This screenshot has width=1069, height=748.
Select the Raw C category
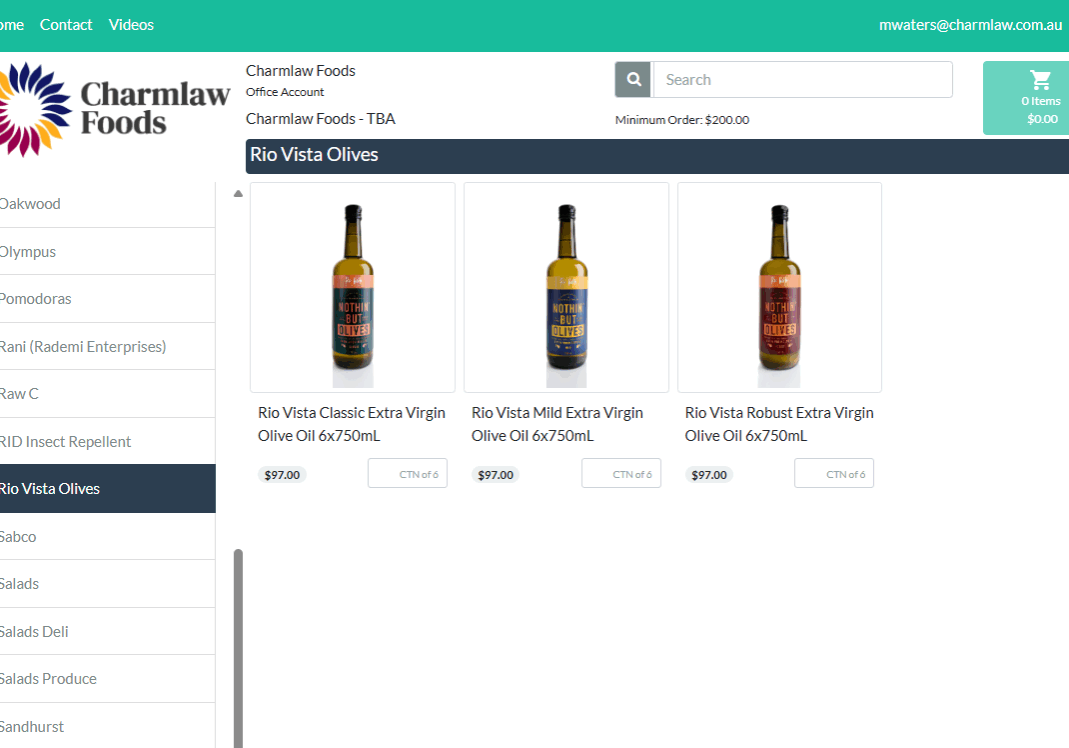107,393
